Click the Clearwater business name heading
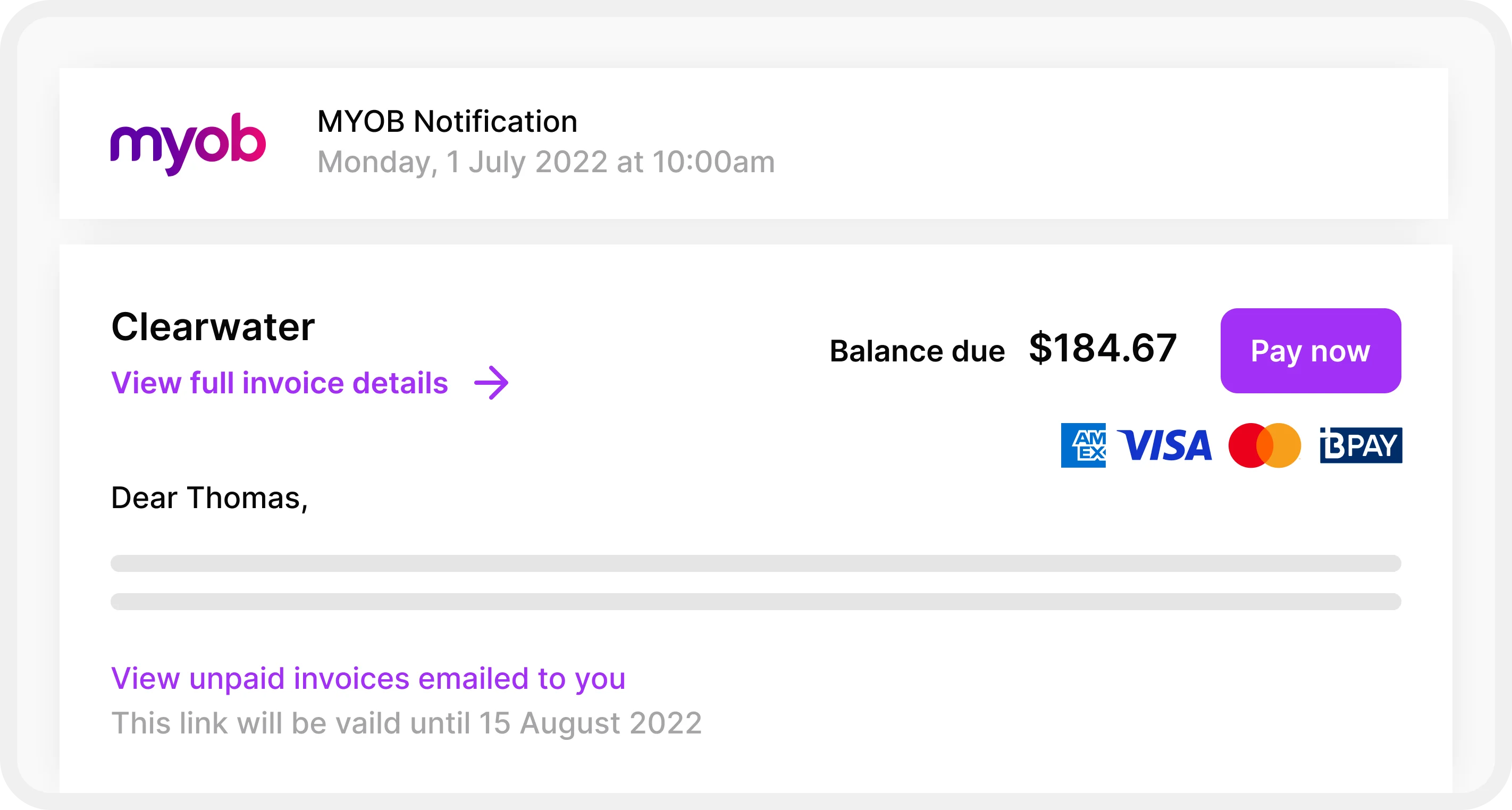1512x810 pixels. pyautogui.click(x=213, y=327)
